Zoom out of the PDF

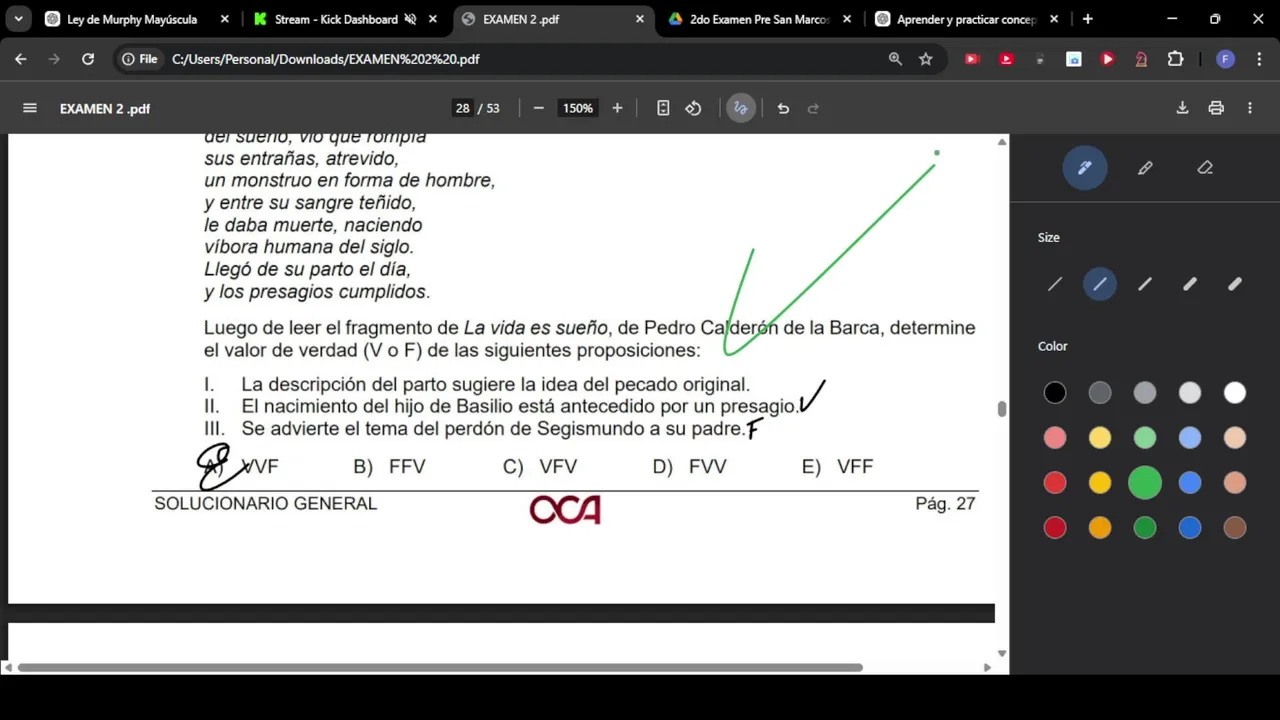click(x=538, y=108)
